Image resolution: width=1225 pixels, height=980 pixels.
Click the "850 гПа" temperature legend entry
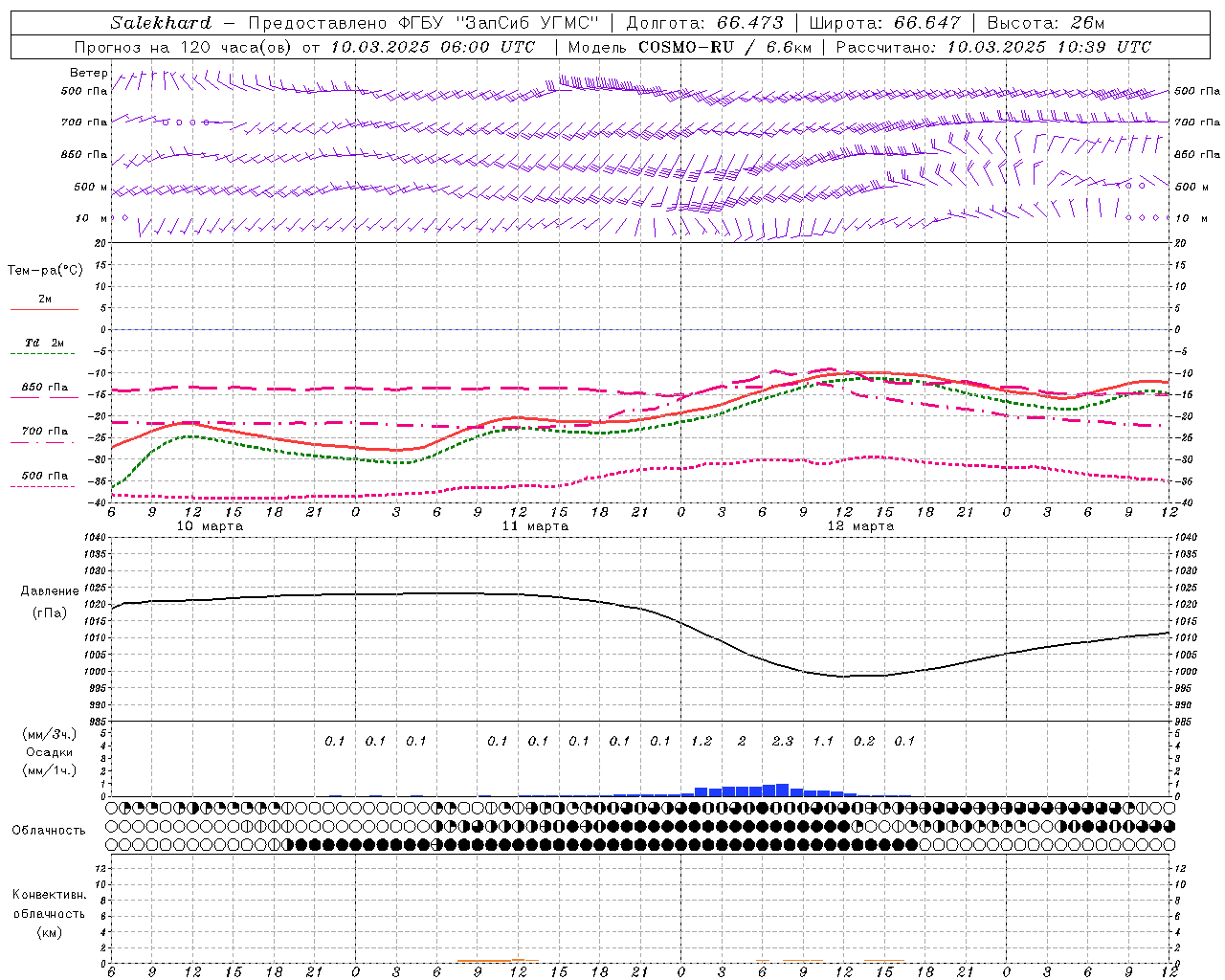coord(45,388)
